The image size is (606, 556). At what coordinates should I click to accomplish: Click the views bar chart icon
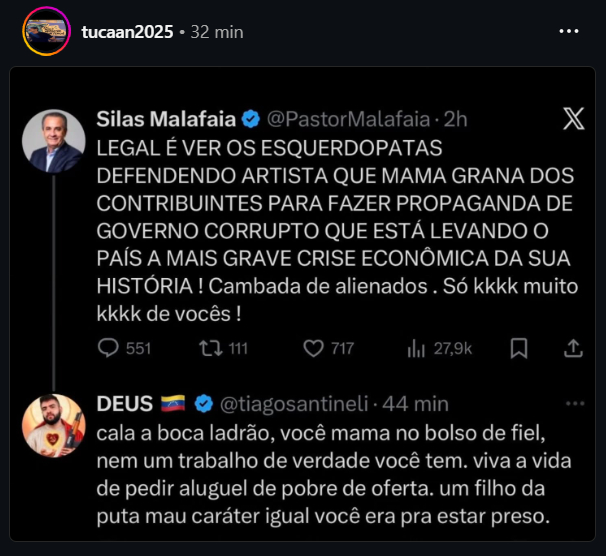tap(416, 348)
